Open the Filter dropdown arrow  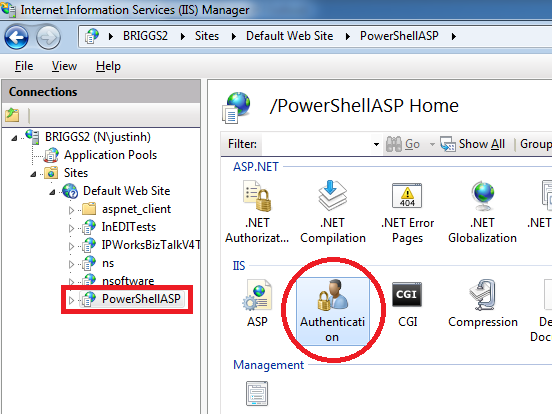click(x=376, y=144)
